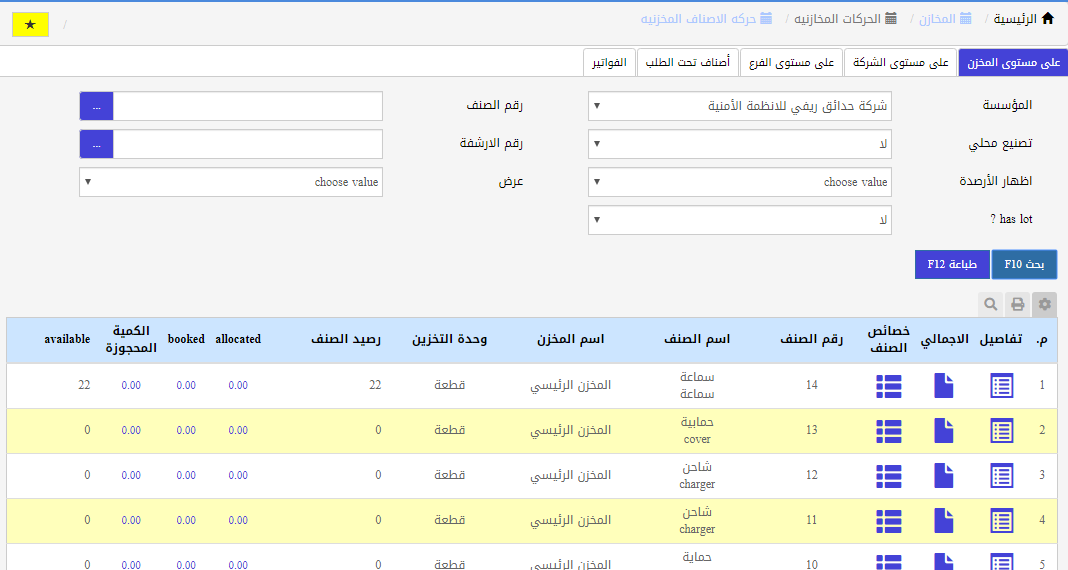Image resolution: width=1068 pixels, height=570 pixels.
Task: Click the yellow star favorites button
Action: tap(30, 24)
